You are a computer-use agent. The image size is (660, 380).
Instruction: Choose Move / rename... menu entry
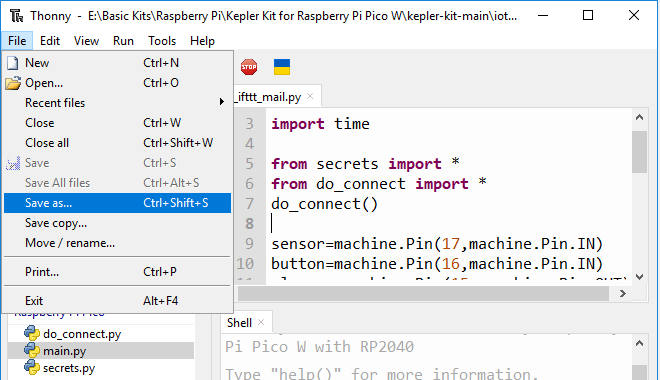tap(117, 243)
